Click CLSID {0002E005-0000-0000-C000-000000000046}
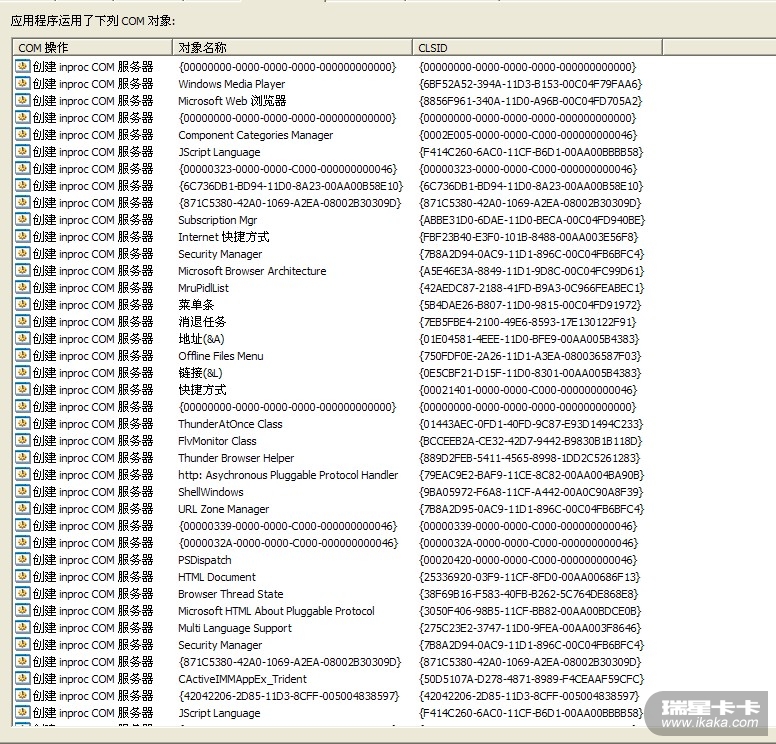The height and width of the screenshot is (744, 776). 528,135
